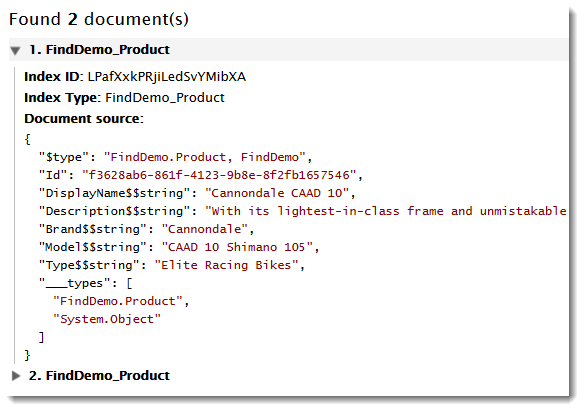Click the 'Document source' label
Screen dimensions: 584x411
pos(84,118)
